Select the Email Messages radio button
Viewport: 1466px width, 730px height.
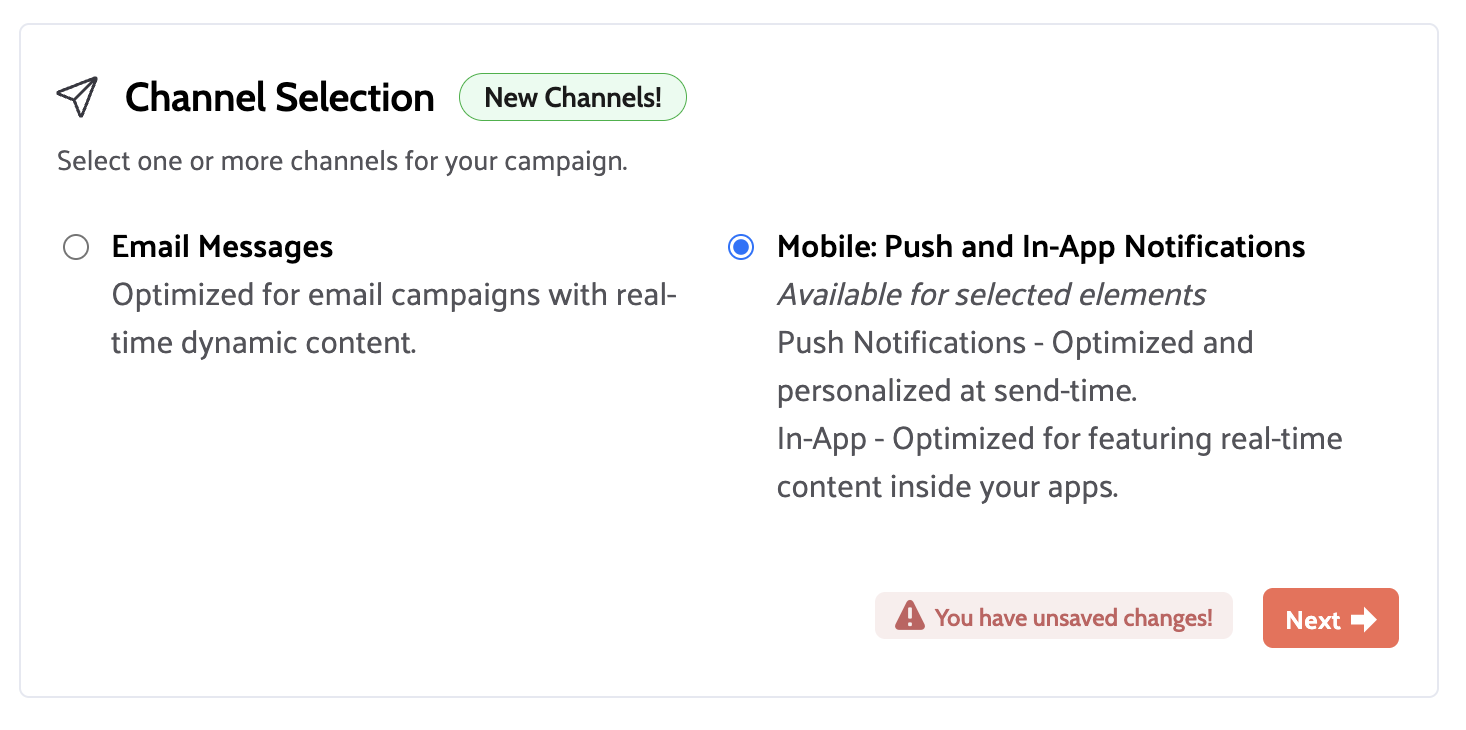(76, 247)
